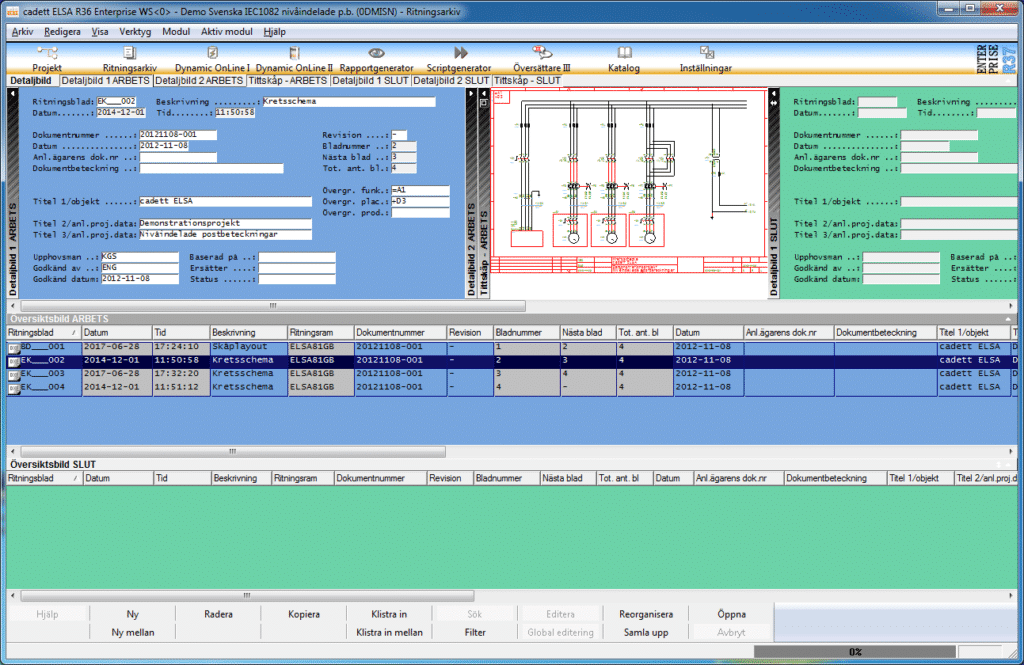Screen dimensions: 1024x665
Task: Click the Överg. funk. field containing =A1
Action: pos(421,190)
